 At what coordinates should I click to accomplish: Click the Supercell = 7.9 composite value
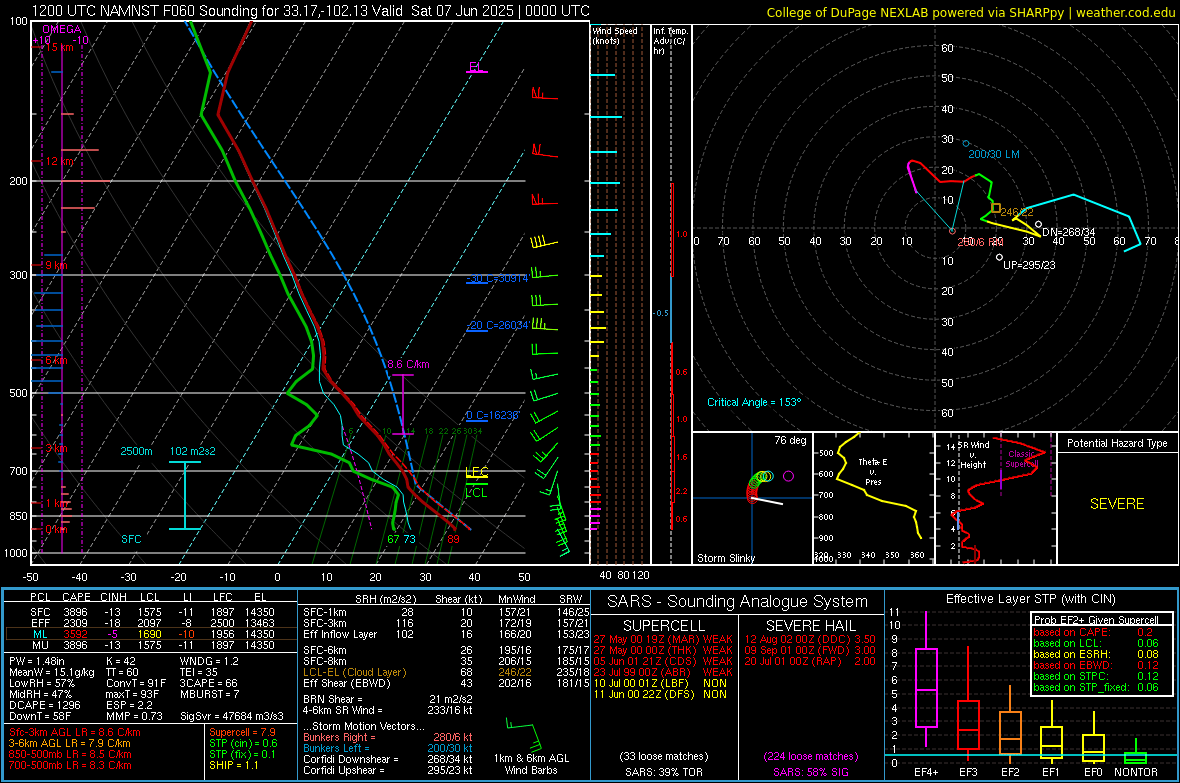tap(242, 732)
